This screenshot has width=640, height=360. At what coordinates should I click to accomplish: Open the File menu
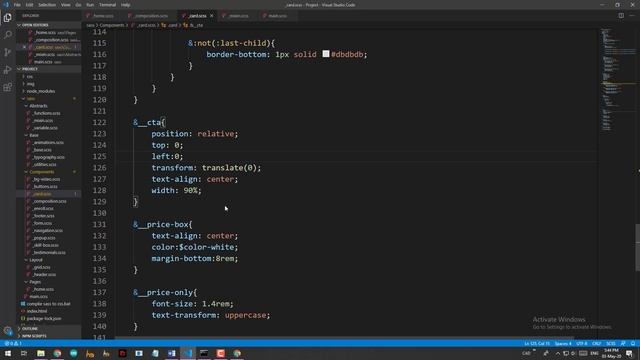[x=17, y=5]
